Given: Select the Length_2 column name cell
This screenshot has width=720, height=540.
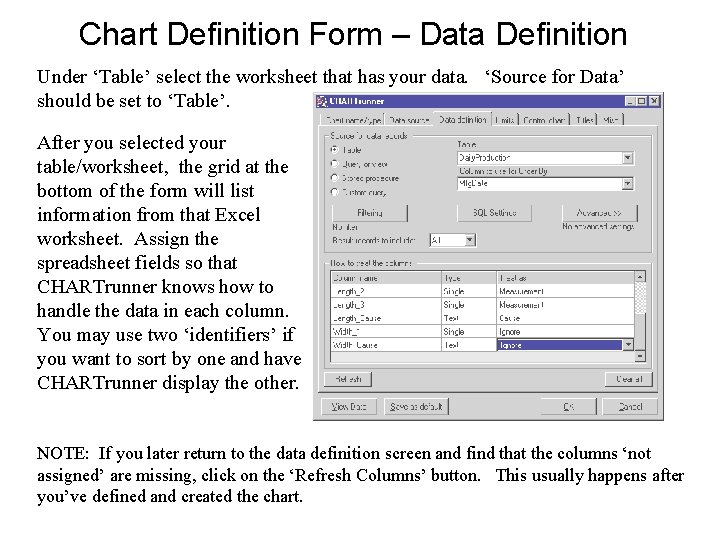Looking at the screenshot, I should click(x=386, y=291).
